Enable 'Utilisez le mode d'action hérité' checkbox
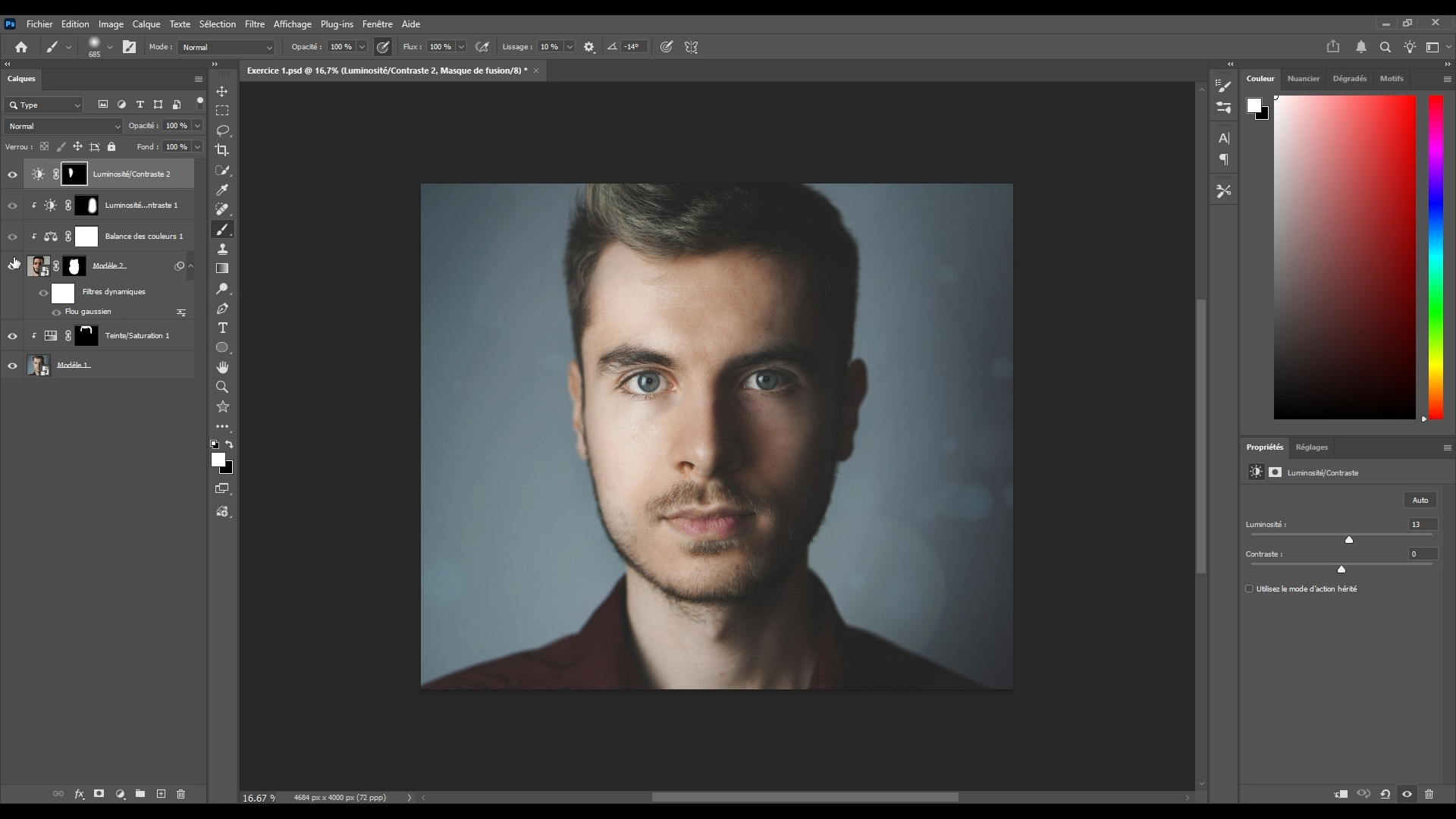Image resolution: width=1456 pixels, height=819 pixels. (1249, 588)
